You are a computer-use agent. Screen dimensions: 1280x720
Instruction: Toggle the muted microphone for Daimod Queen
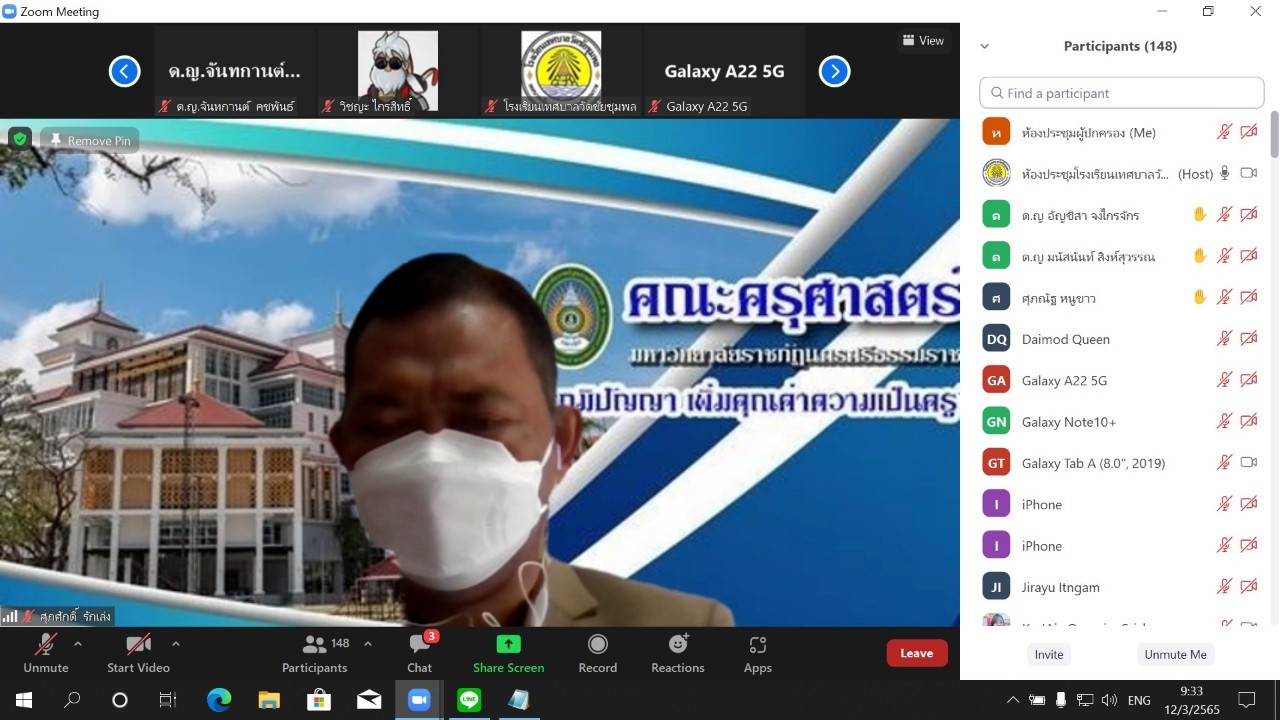pyautogui.click(x=1224, y=339)
